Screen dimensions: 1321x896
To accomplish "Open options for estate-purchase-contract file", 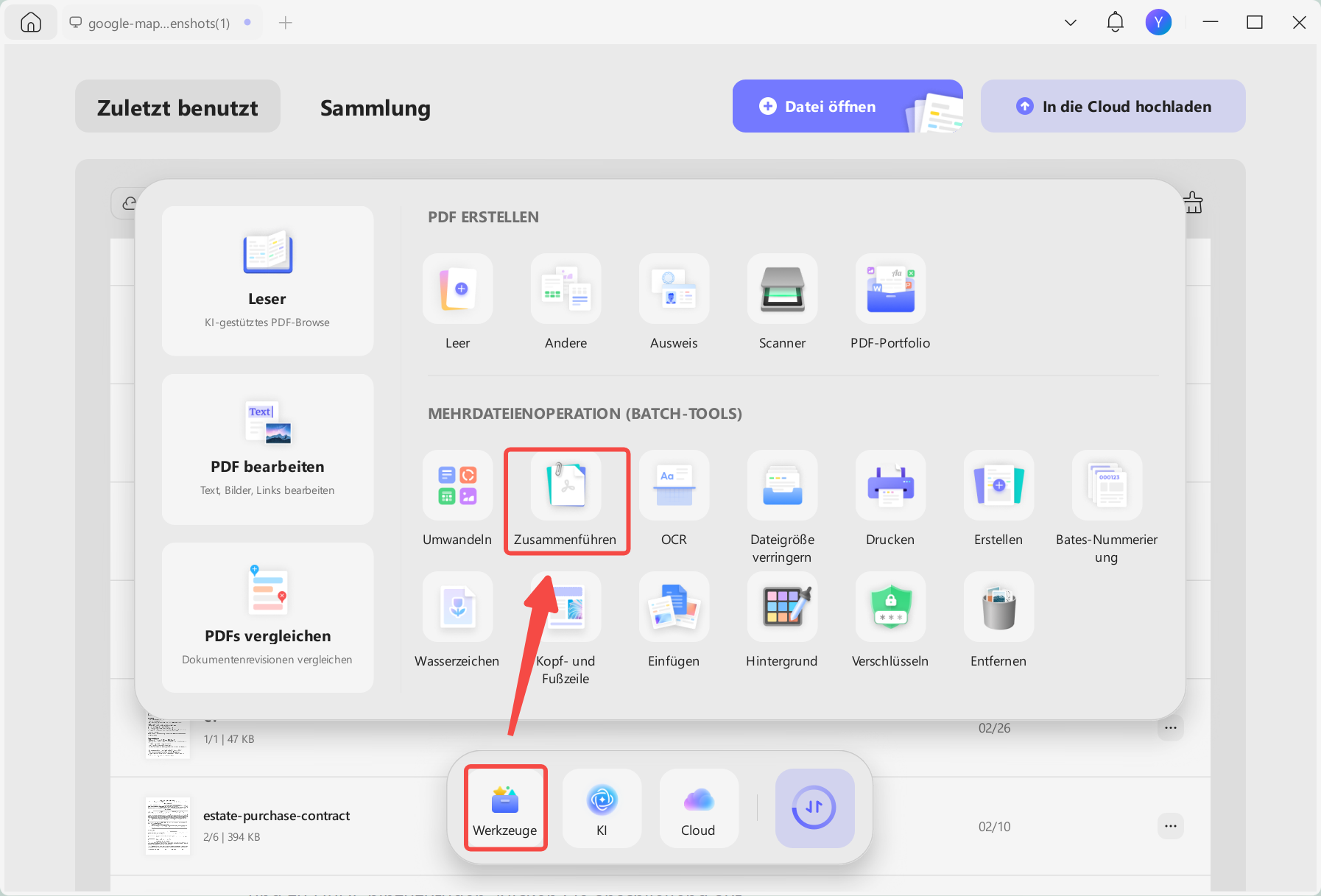I will pyautogui.click(x=1170, y=826).
